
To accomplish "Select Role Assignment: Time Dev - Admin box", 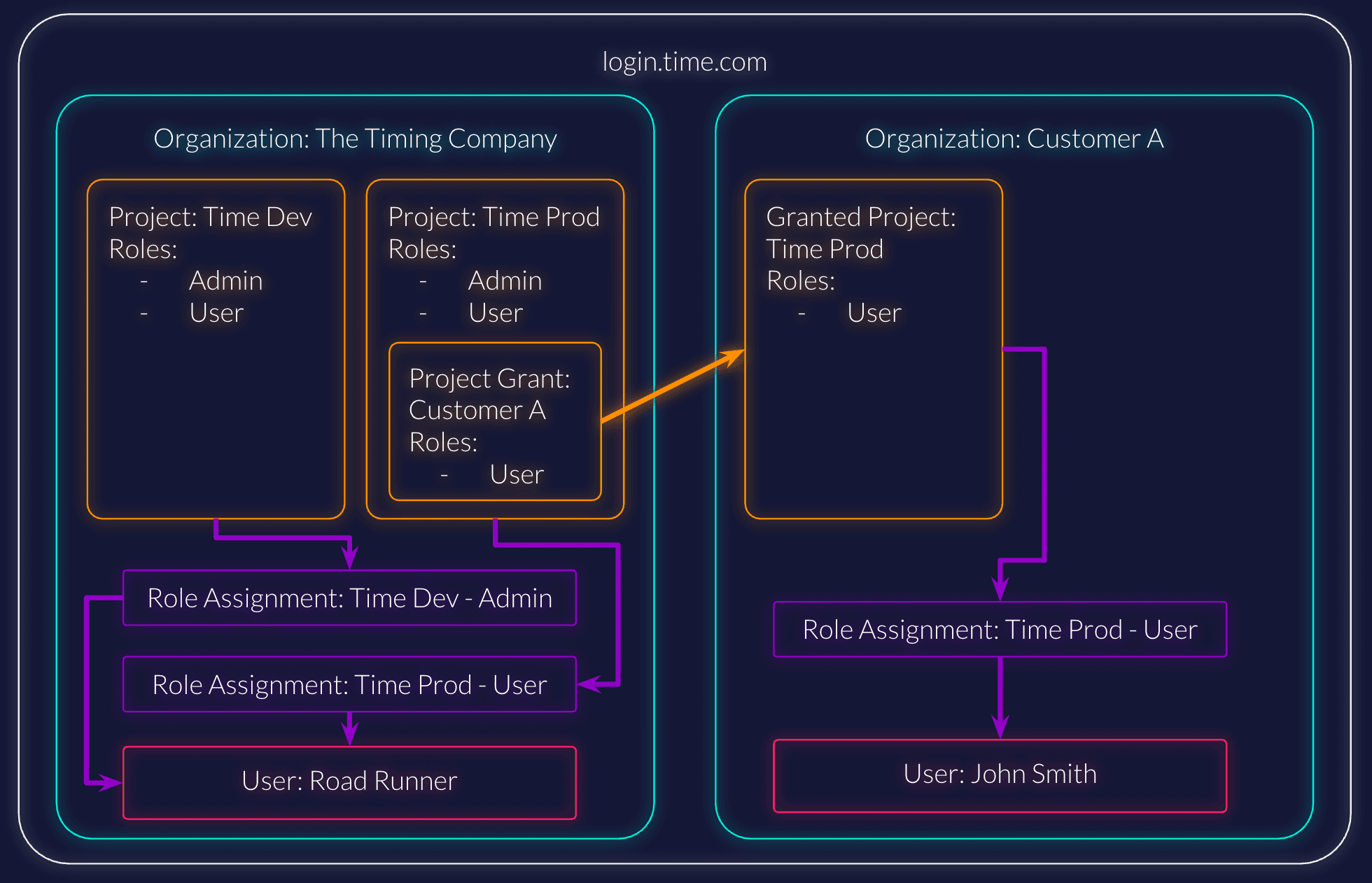I will (349, 598).
